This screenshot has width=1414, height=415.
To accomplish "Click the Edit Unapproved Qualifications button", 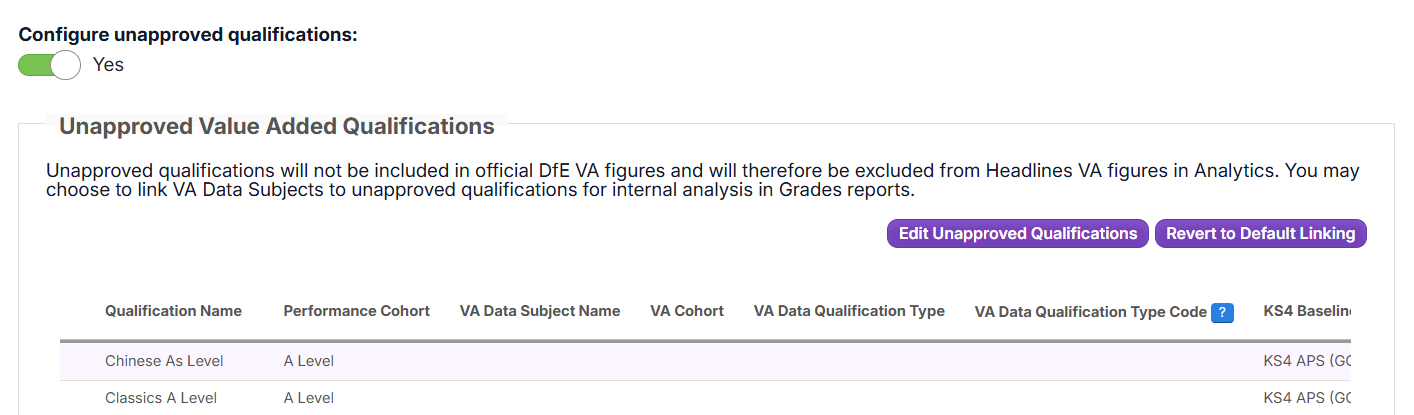I will pos(1017,234).
